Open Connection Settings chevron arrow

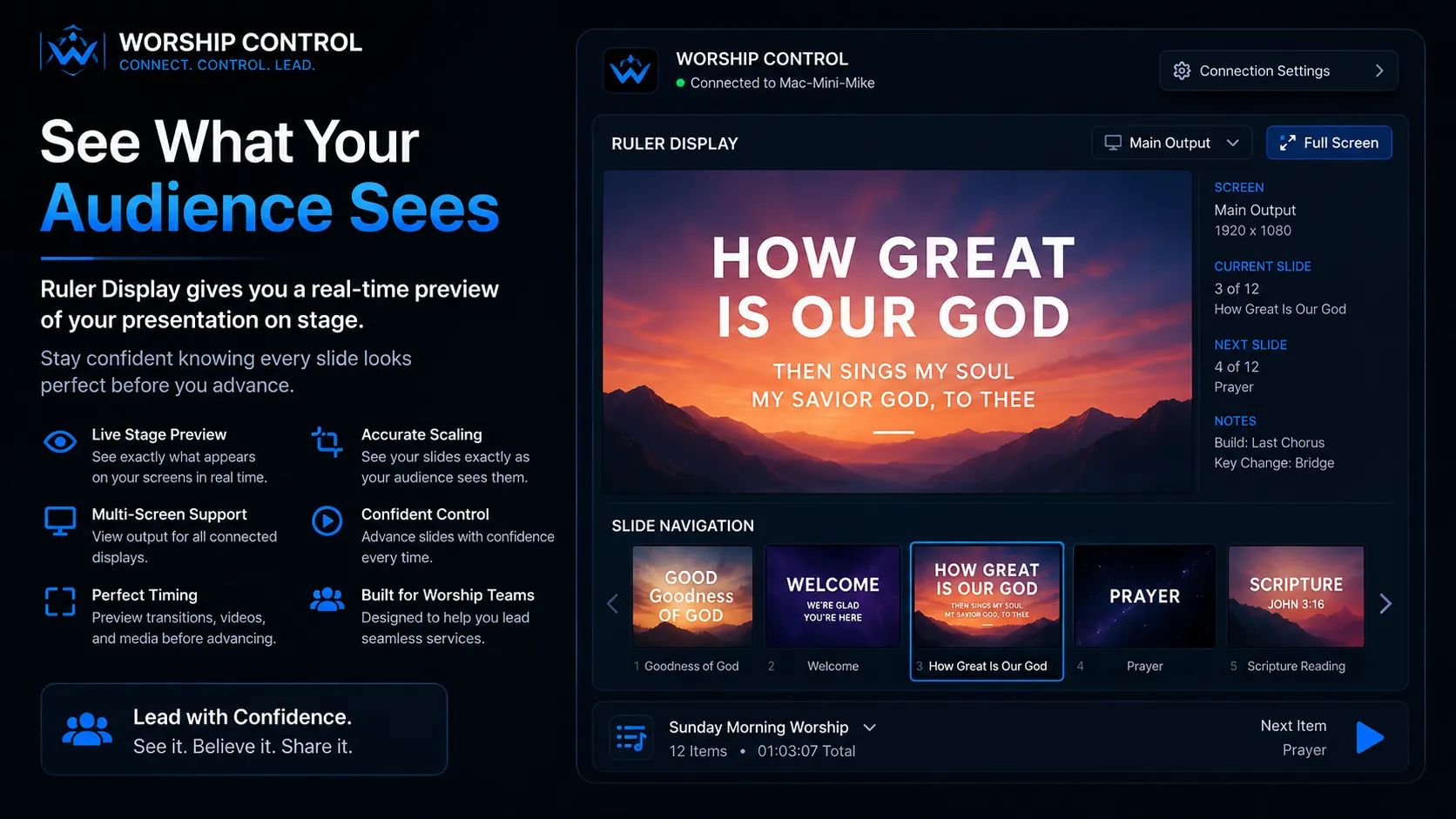1379,70
